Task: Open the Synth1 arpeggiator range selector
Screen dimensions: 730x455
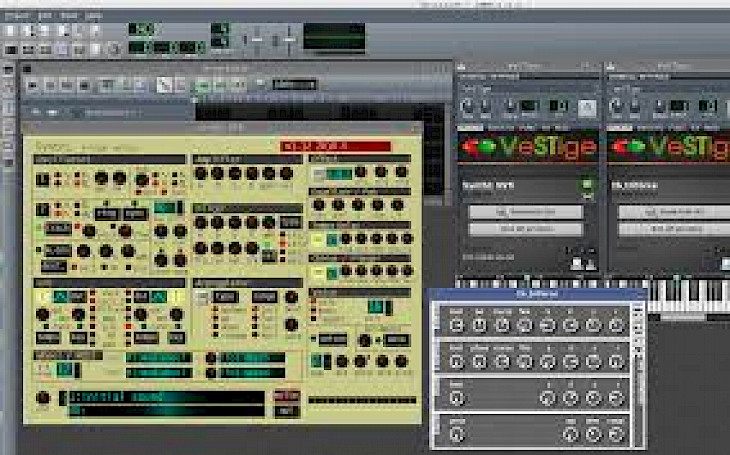Action: [x=264, y=297]
